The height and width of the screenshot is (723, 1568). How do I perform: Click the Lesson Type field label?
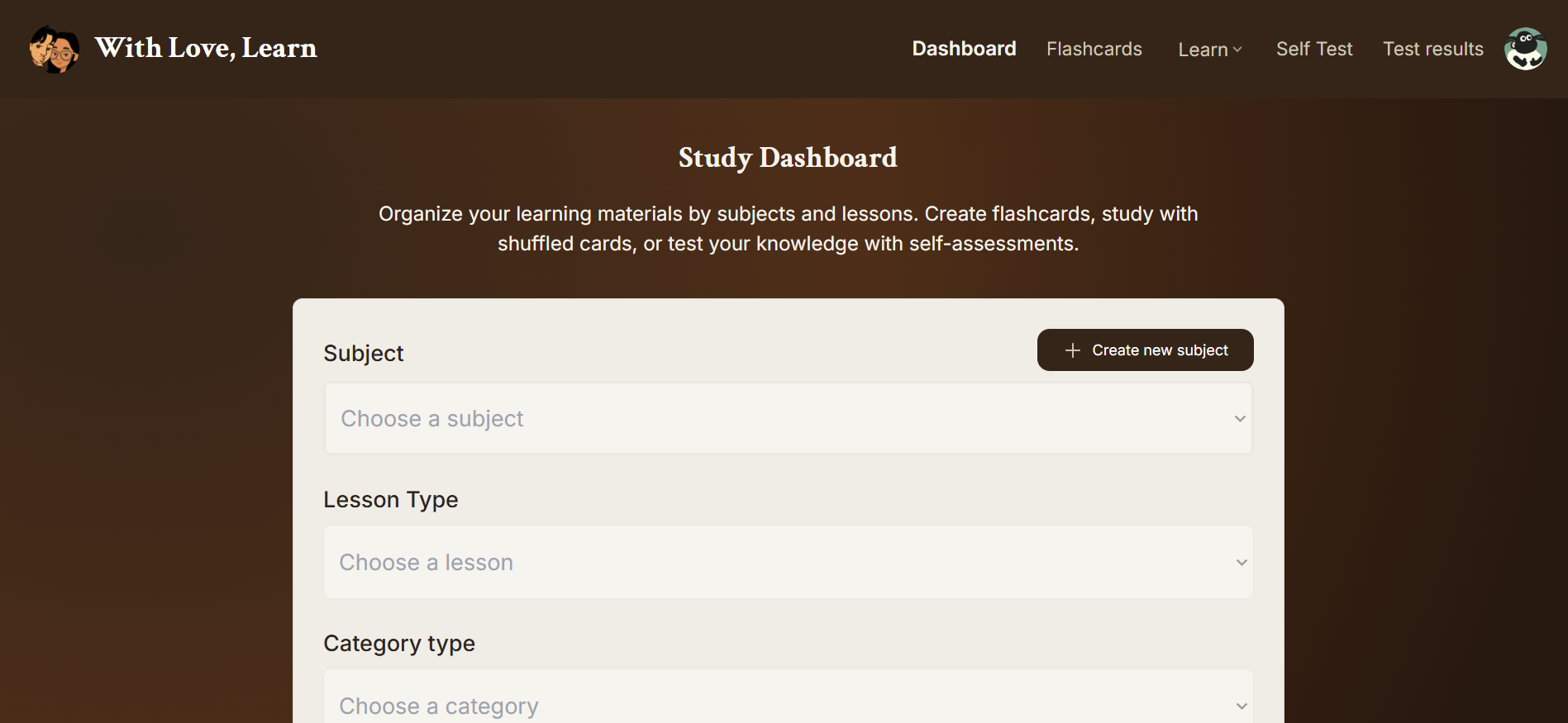[x=390, y=500]
